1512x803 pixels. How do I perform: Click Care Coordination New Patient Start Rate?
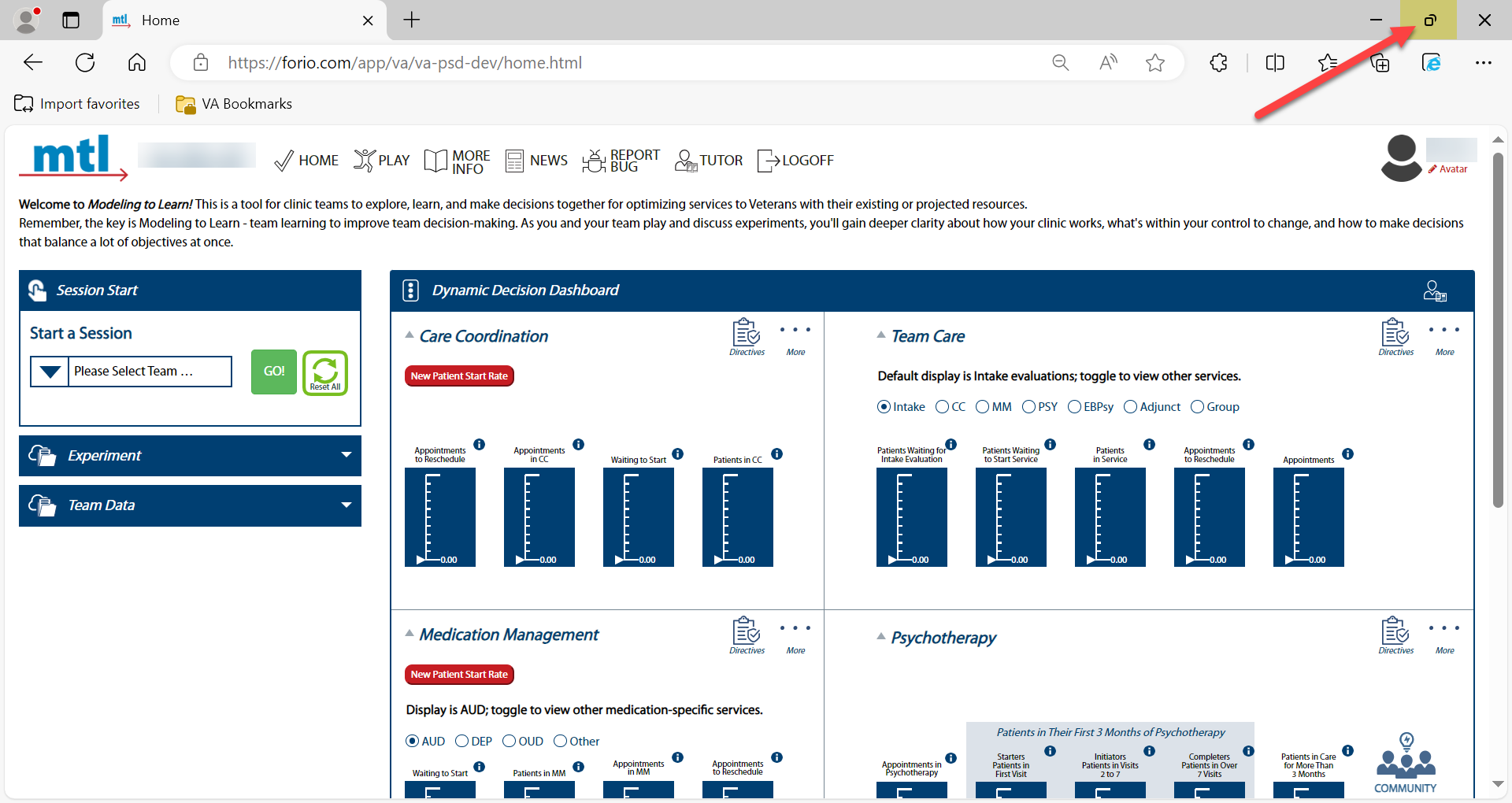coord(459,376)
